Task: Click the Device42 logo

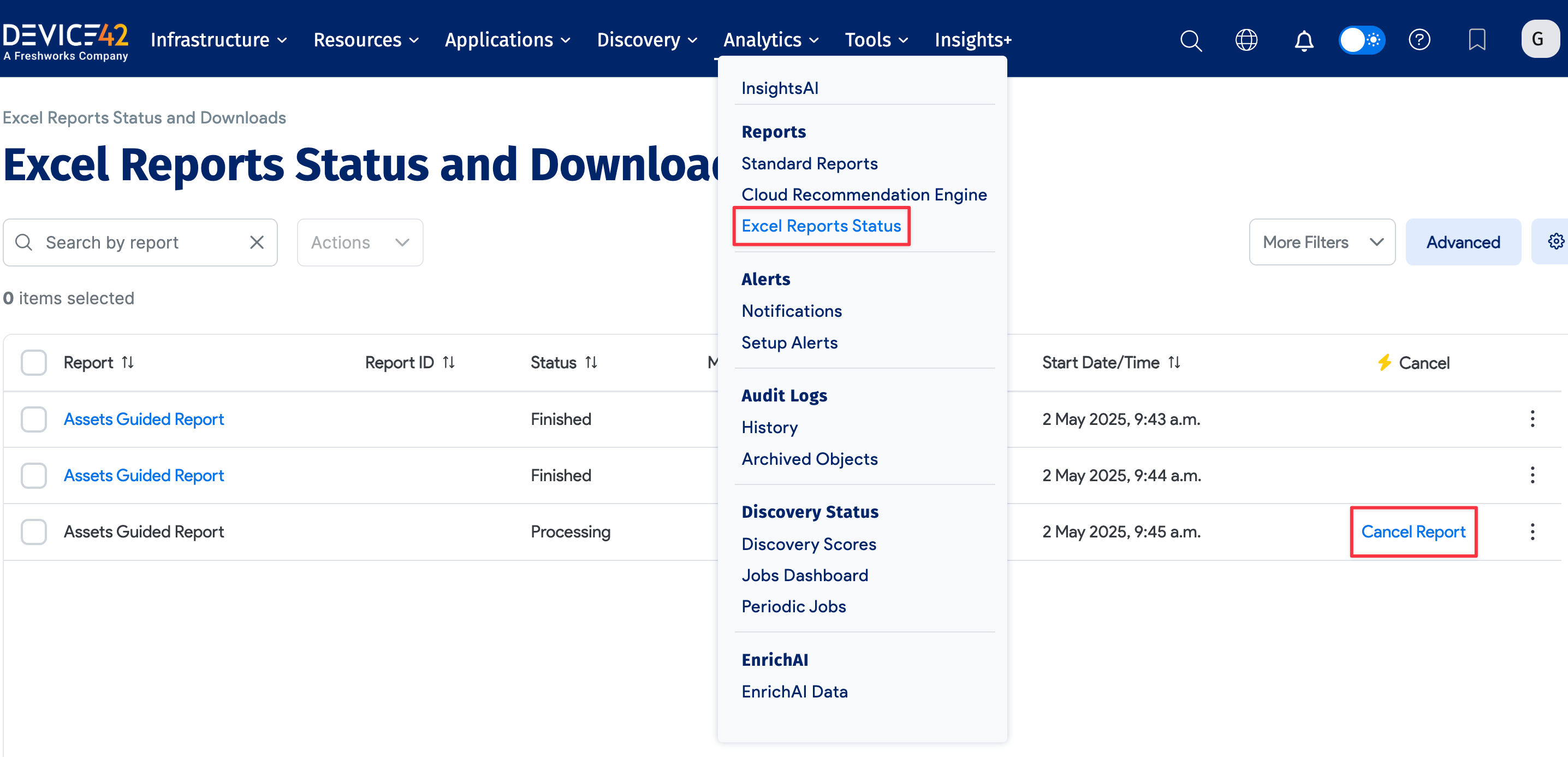Action: click(x=65, y=41)
